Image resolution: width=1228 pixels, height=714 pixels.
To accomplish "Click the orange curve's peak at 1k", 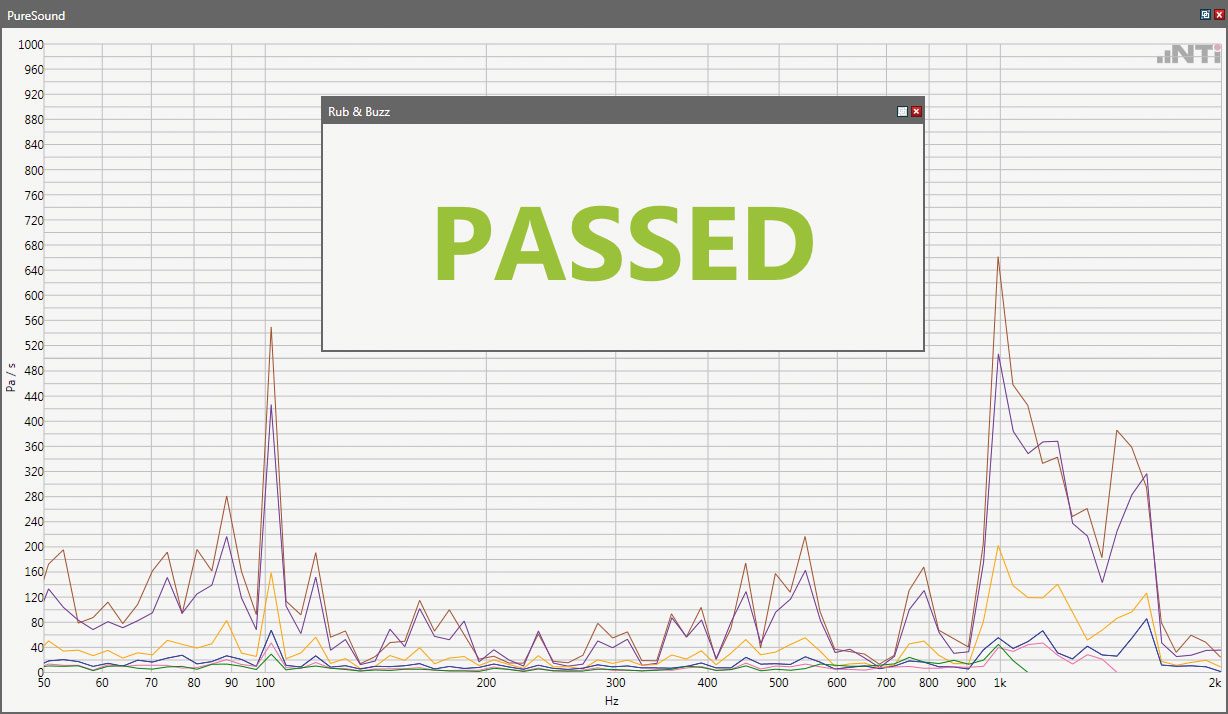I will pyautogui.click(x=998, y=546).
